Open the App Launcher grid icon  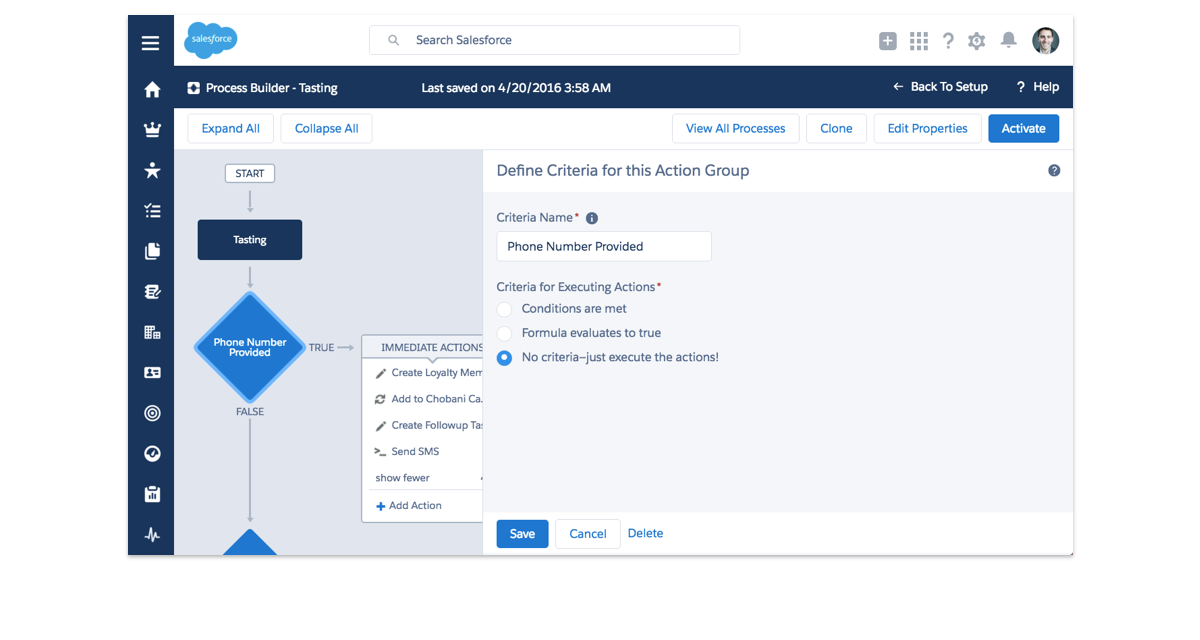pyautogui.click(x=918, y=41)
